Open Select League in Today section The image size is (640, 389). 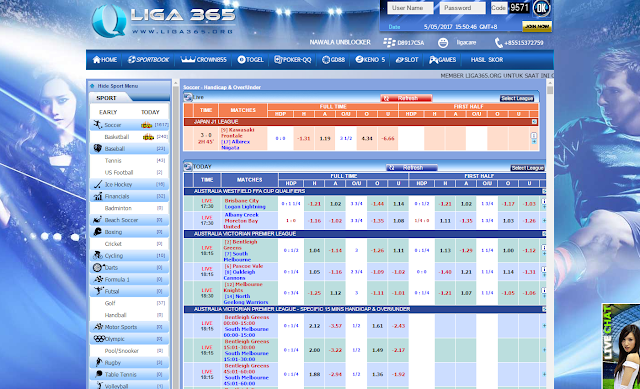pyautogui.click(x=527, y=168)
